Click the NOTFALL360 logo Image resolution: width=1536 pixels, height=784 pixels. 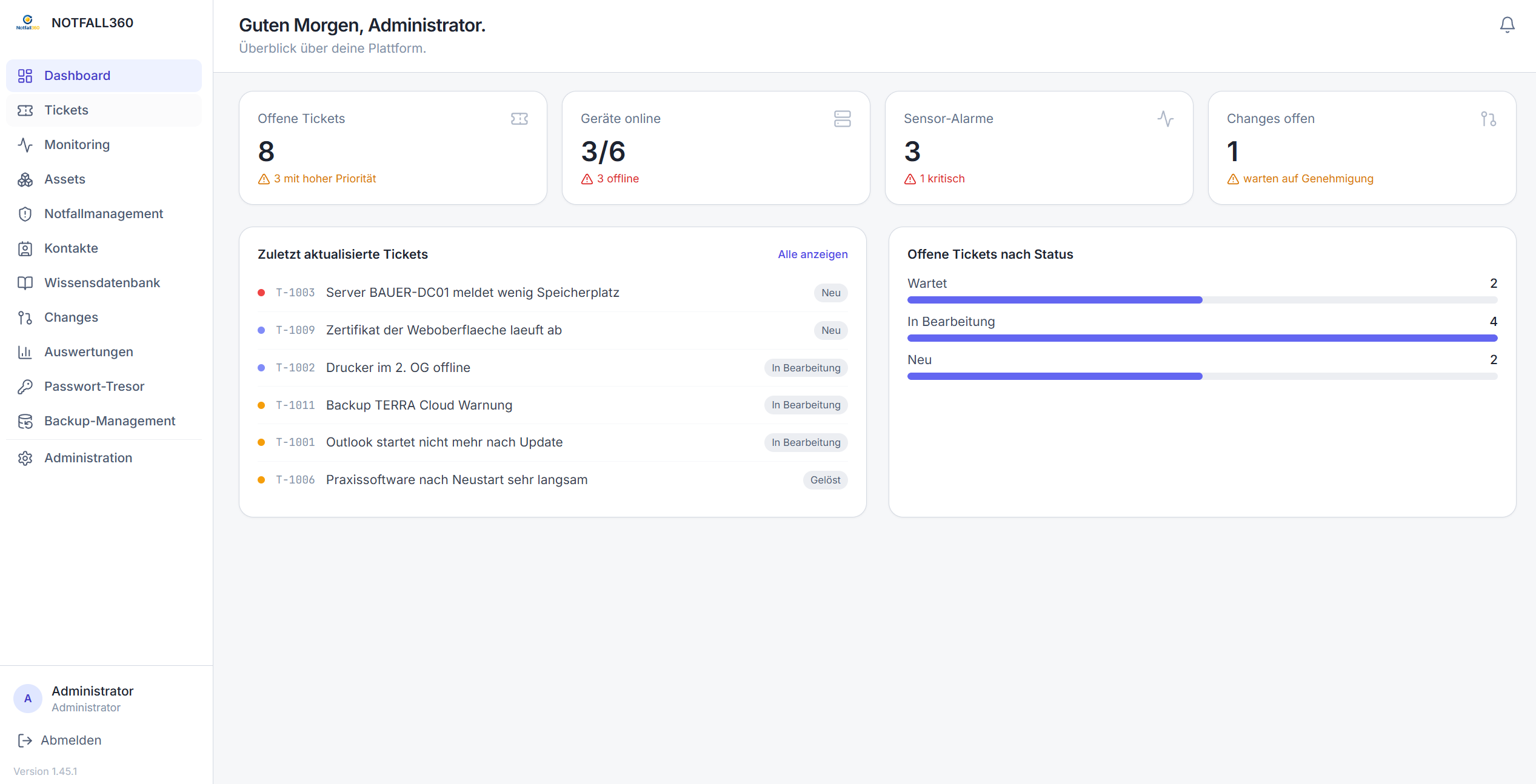[x=28, y=23]
